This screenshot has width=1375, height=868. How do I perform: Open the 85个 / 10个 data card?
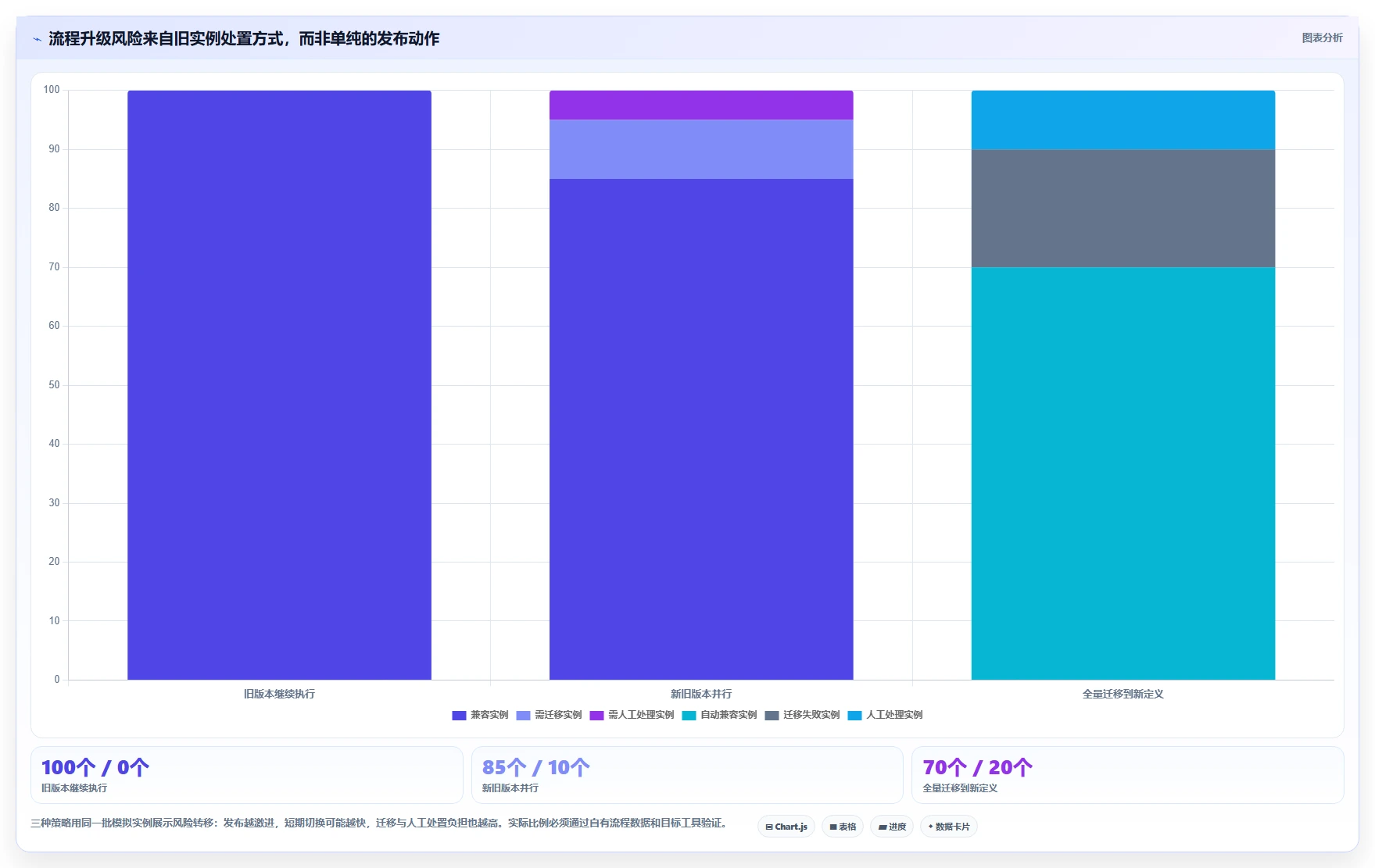point(687,775)
